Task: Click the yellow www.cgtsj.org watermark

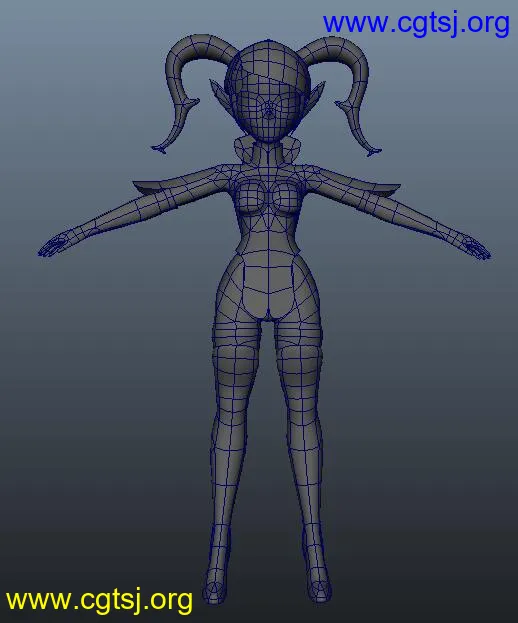Action: tap(99, 600)
